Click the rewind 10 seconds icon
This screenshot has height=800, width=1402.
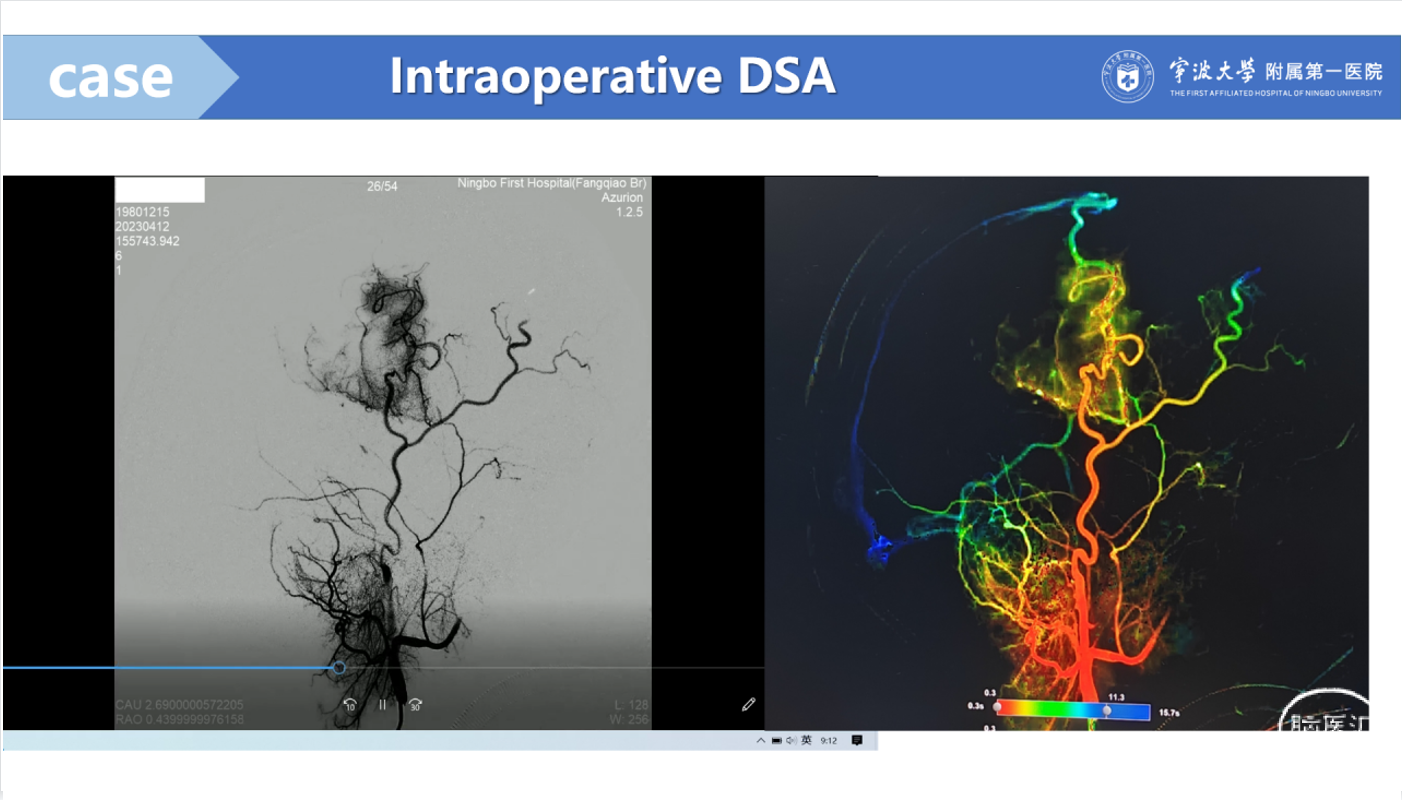coord(349,705)
